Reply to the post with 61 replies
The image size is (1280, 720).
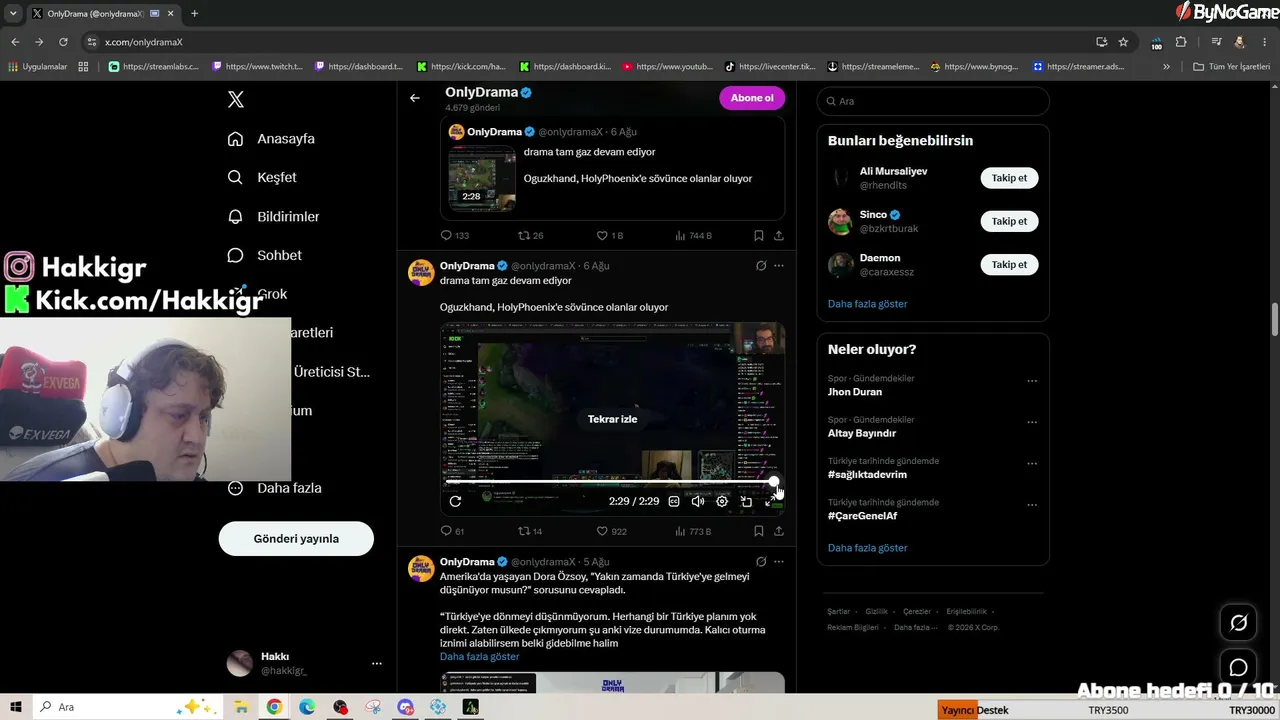click(453, 532)
